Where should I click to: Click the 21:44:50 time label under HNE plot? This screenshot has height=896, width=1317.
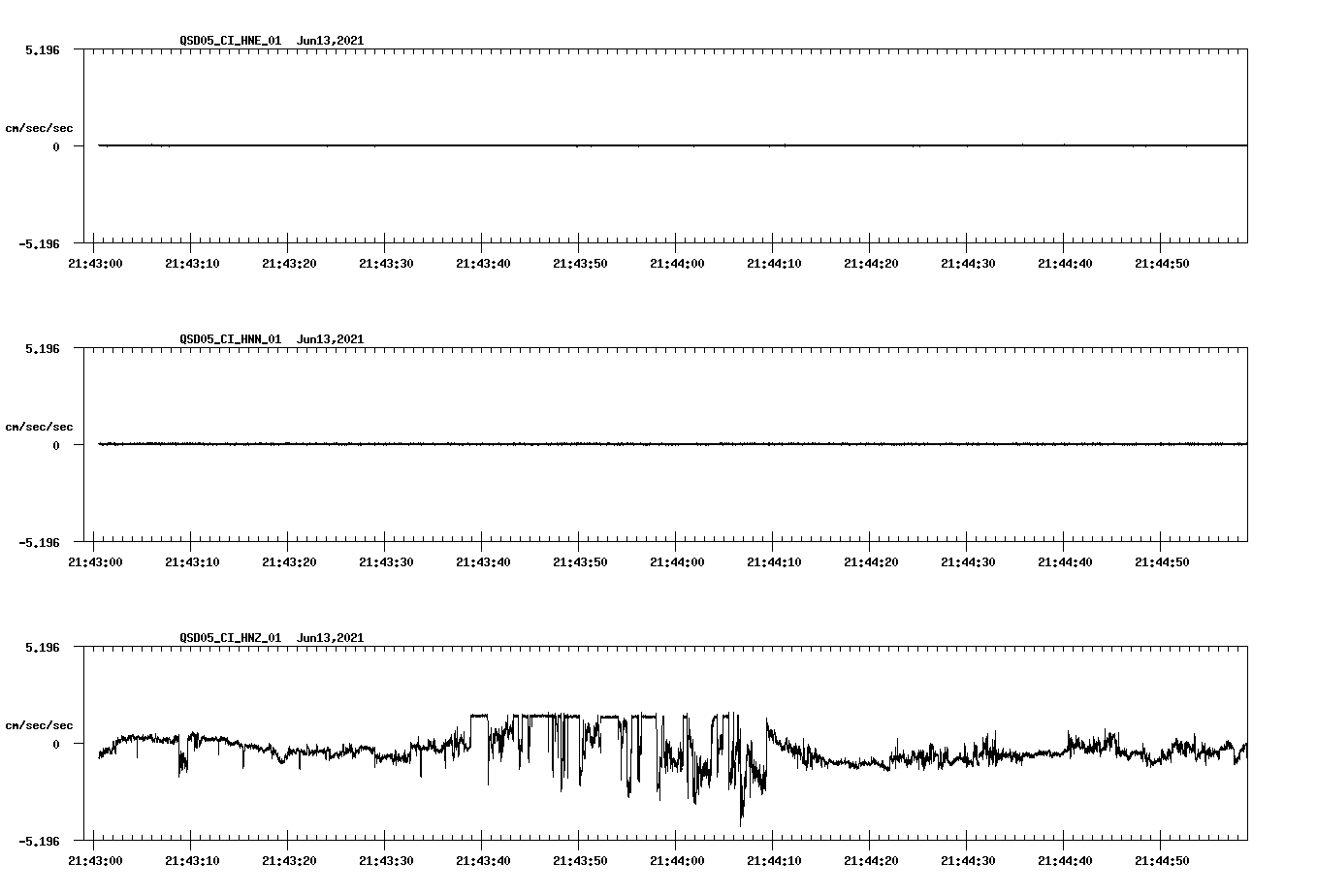tap(1162, 264)
